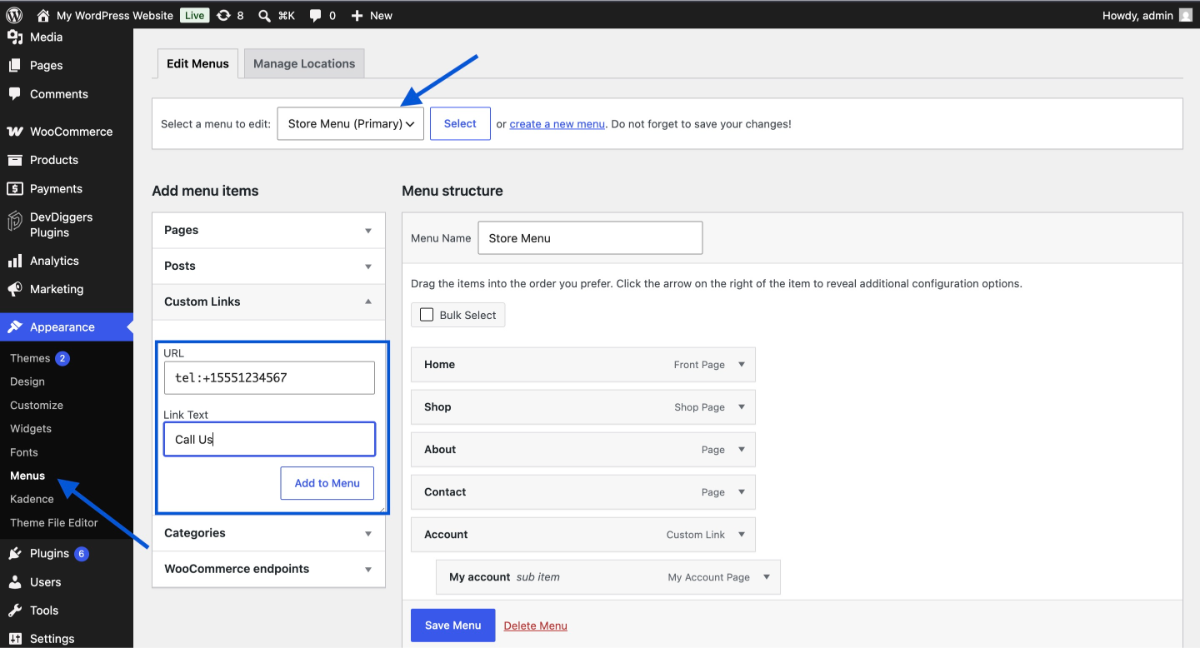
Task: Click the My WordPress Website site name
Action: 115,15
